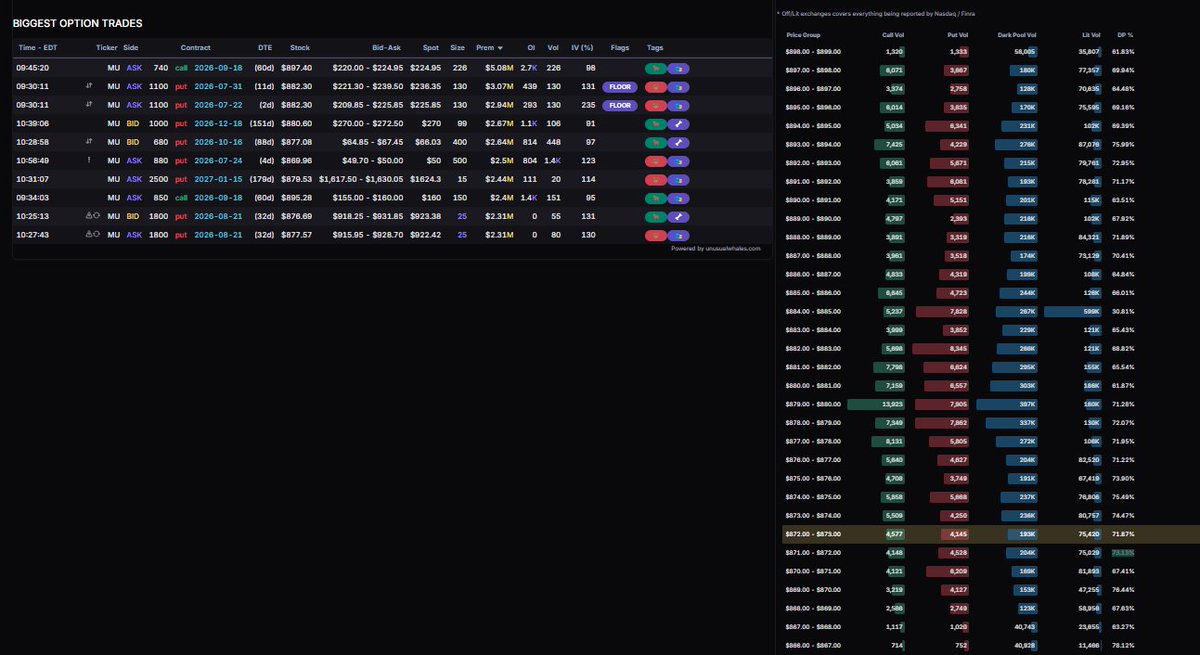Click the warning icons in the 10:27:43 row

coord(92,235)
